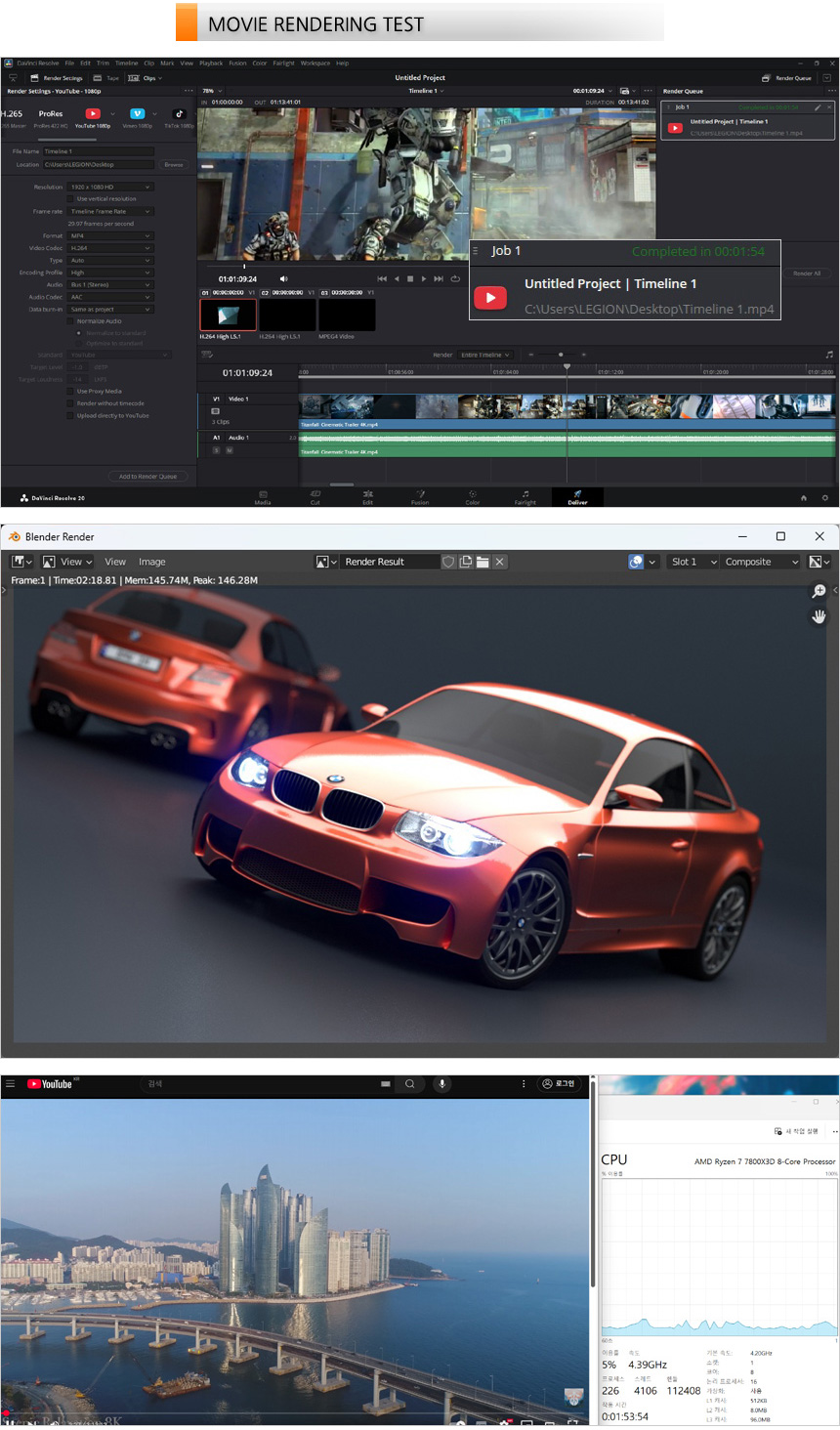This screenshot has height=1430, width=840.
Task: Open the render result folder icon in Blender
Action: [483, 562]
